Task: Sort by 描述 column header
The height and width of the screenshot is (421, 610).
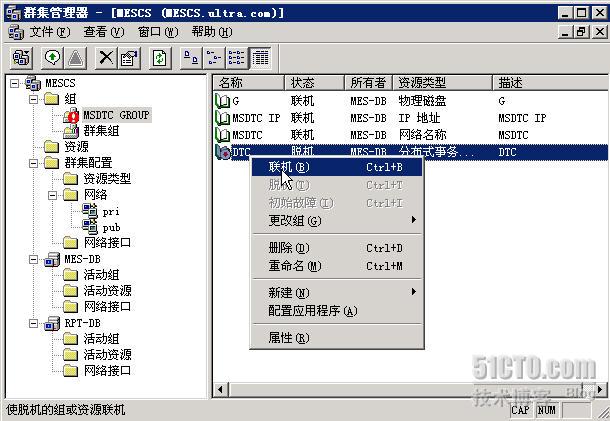Action: click(550, 82)
